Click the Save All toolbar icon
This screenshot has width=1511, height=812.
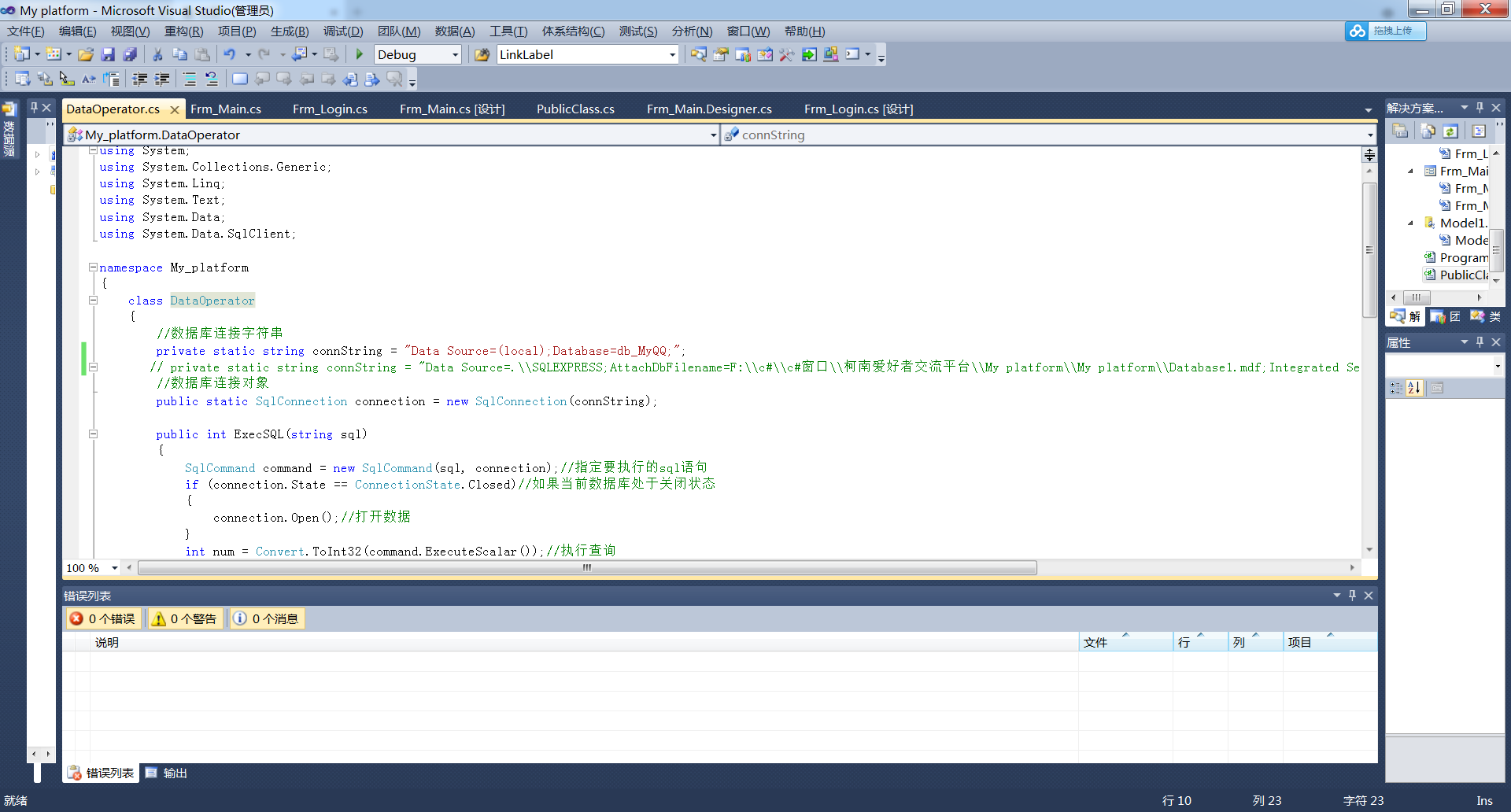[x=130, y=54]
